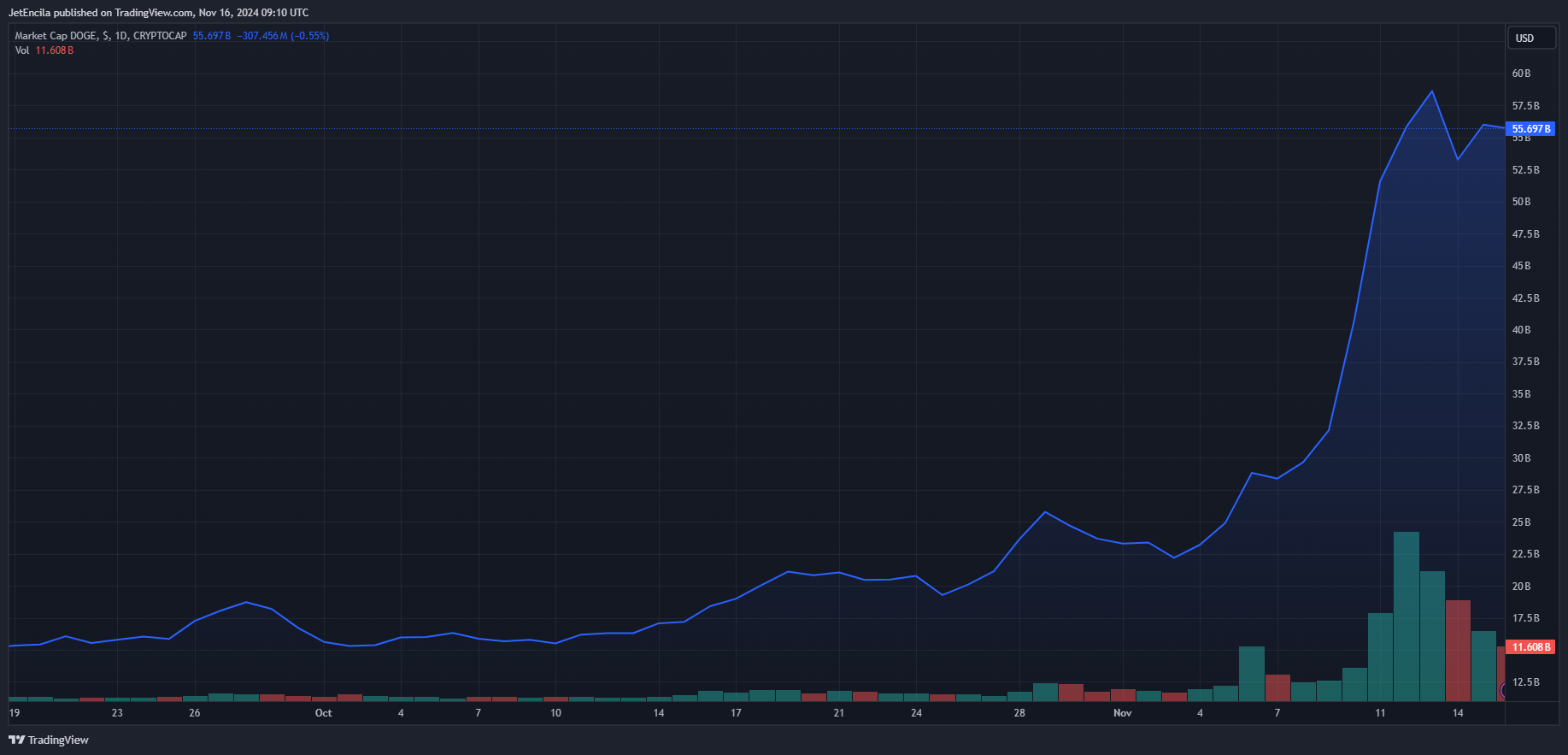The image size is (1568, 755).
Task: Click the blue 55.697B price tag on axis
Action: [1530, 129]
